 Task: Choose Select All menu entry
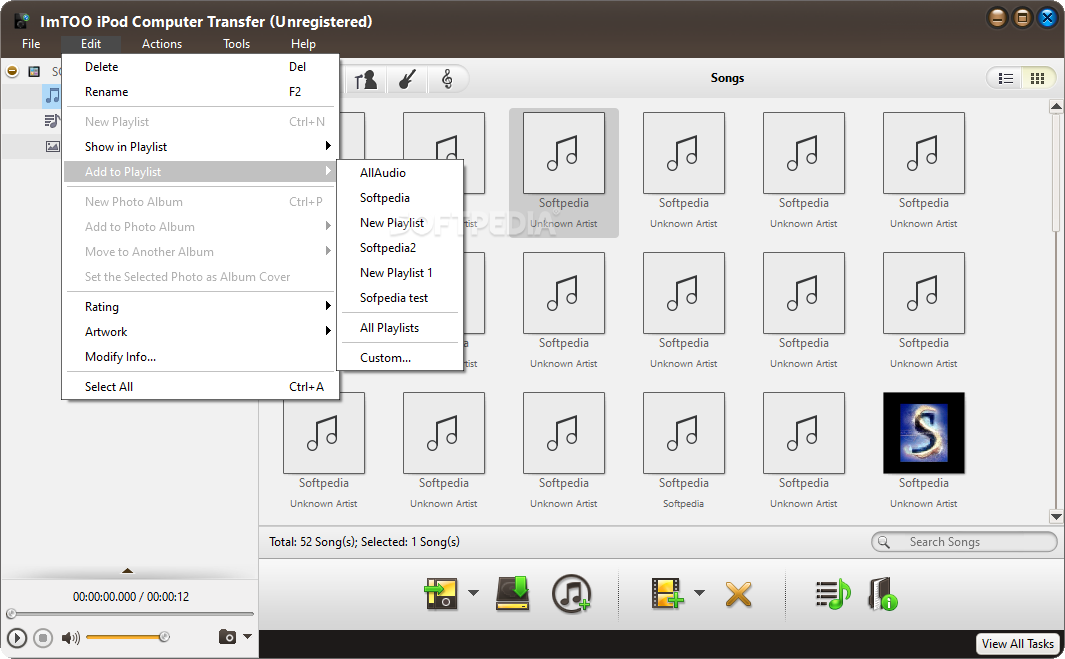coord(200,387)
